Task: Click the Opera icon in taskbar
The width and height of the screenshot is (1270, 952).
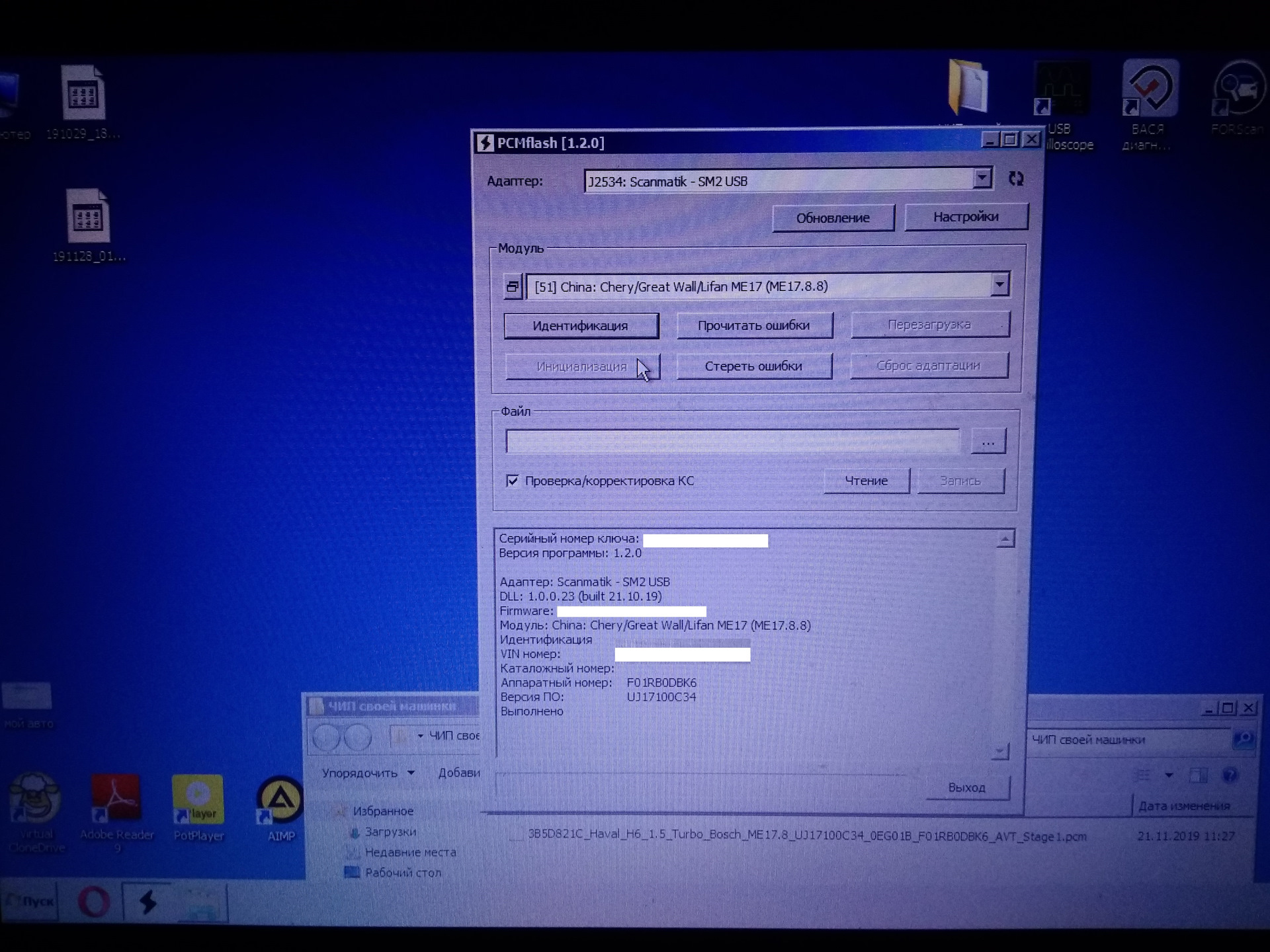Action: click(94, 902)
